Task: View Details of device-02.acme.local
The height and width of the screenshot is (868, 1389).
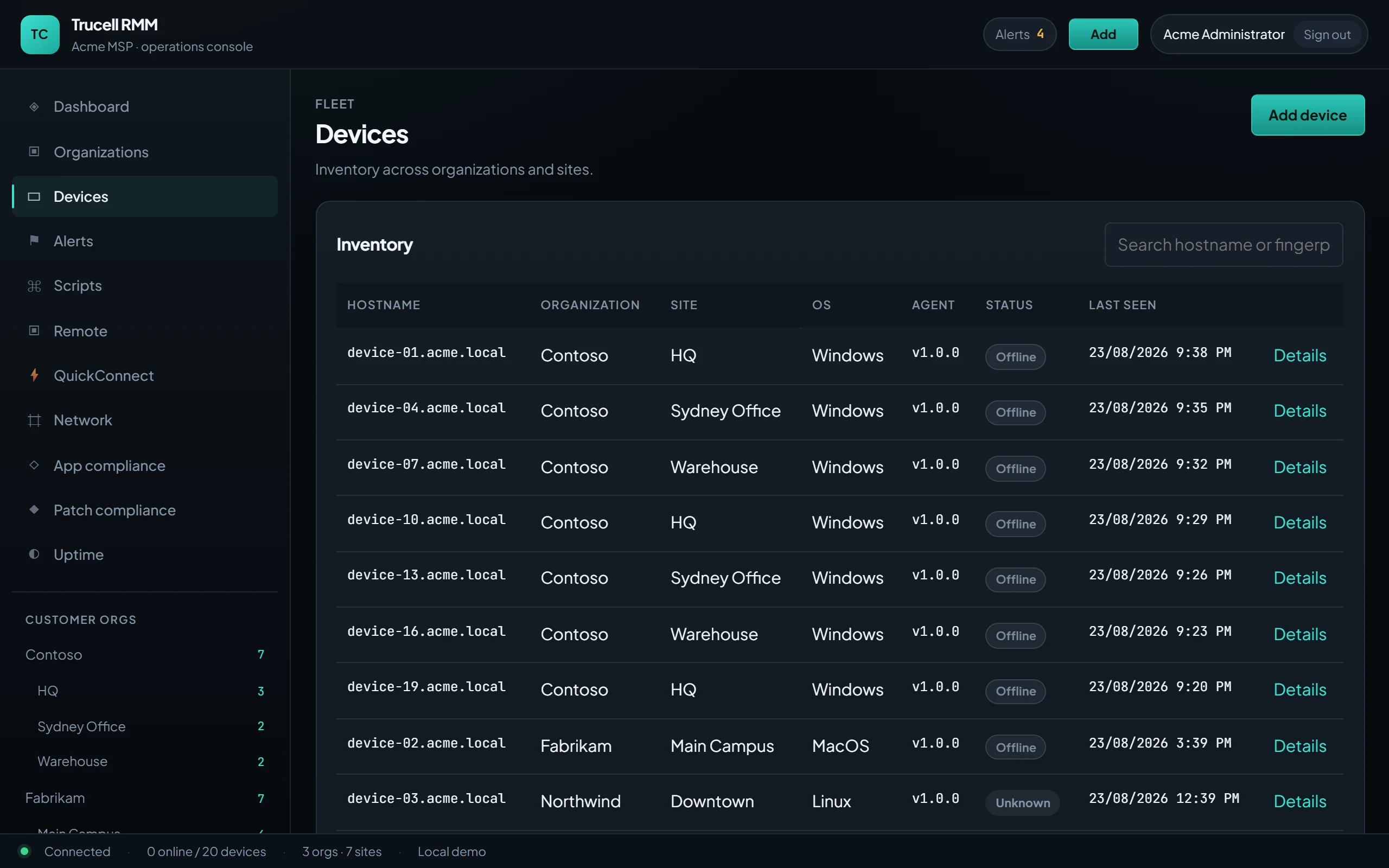Action: pos(1300,746)
